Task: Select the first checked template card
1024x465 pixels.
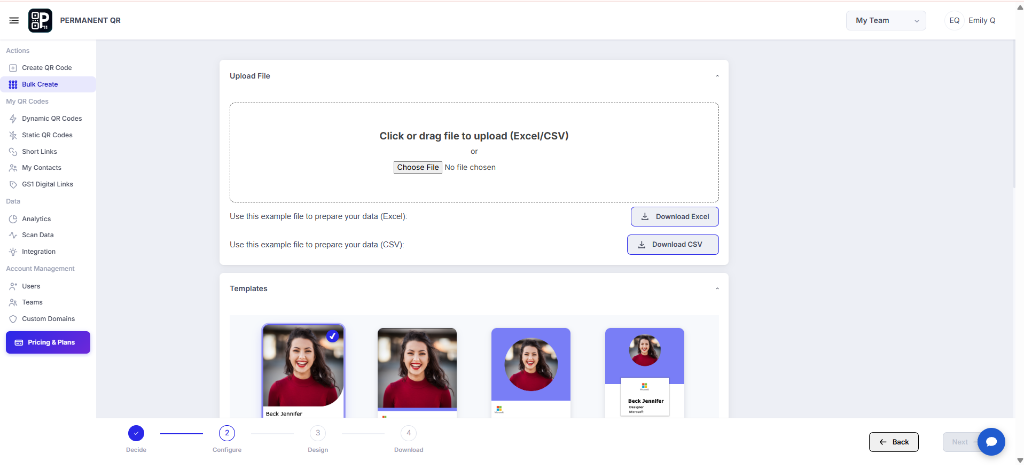Action: [x=303, y=371]
